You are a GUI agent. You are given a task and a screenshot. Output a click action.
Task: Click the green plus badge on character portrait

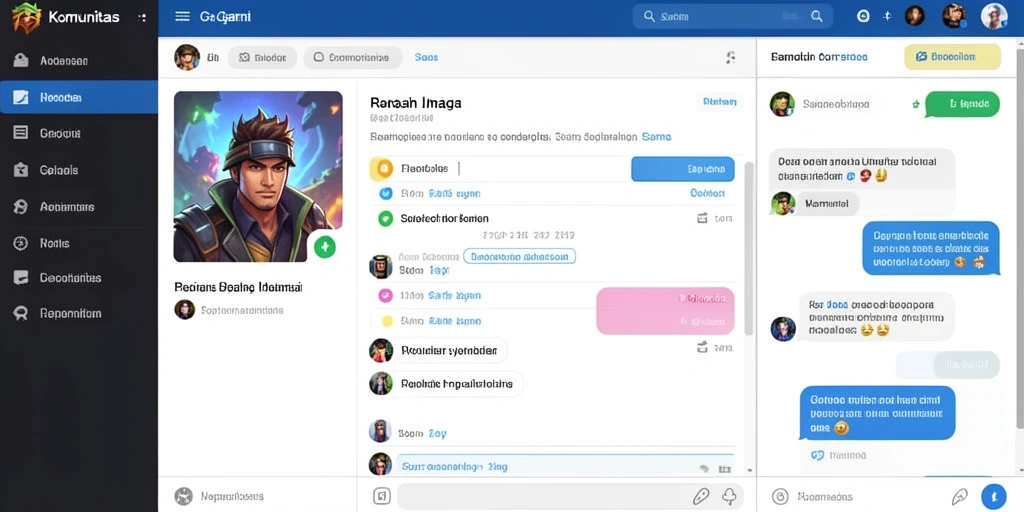click(x=325, y=246)
